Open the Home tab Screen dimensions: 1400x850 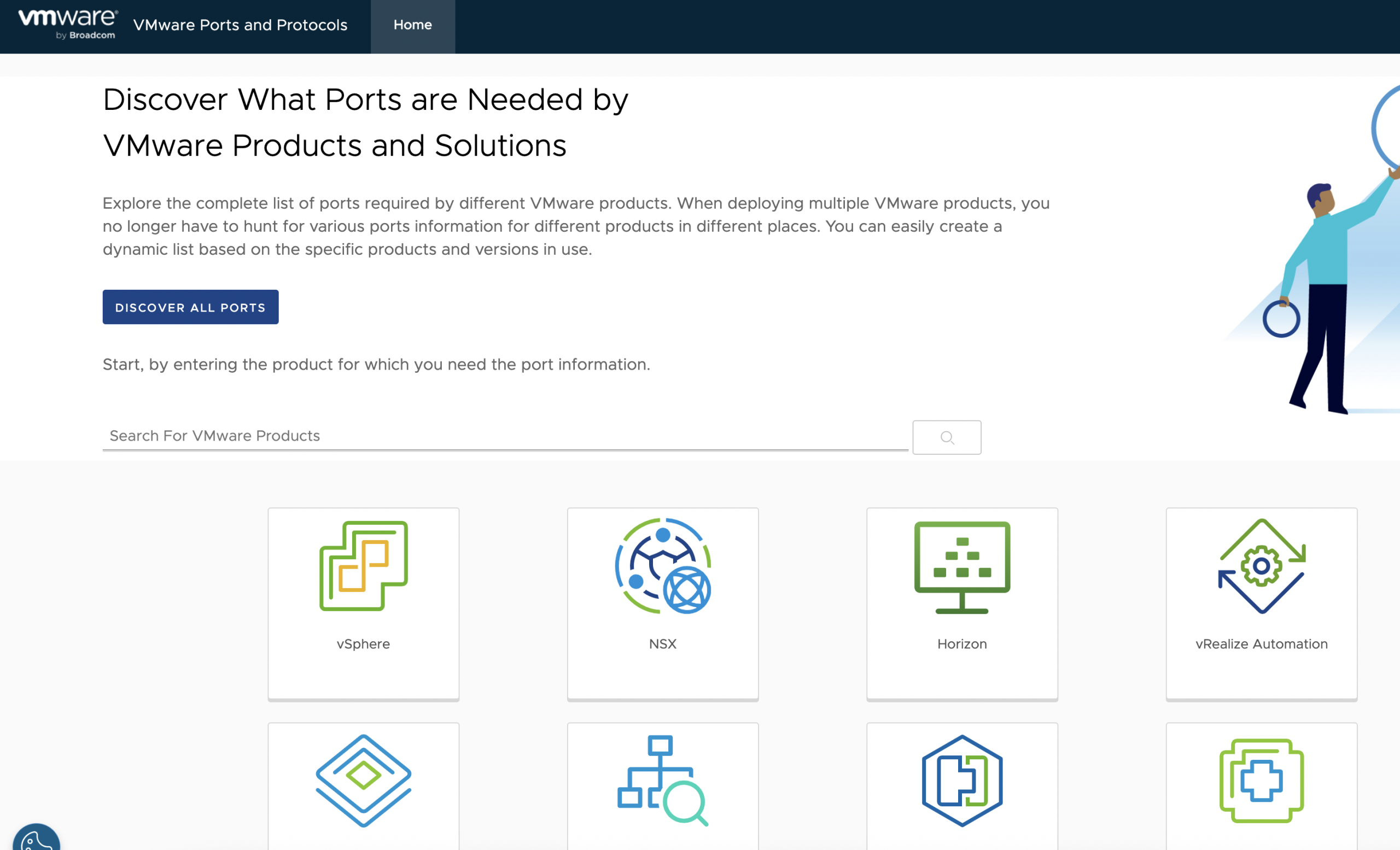(x=412, y=25)
